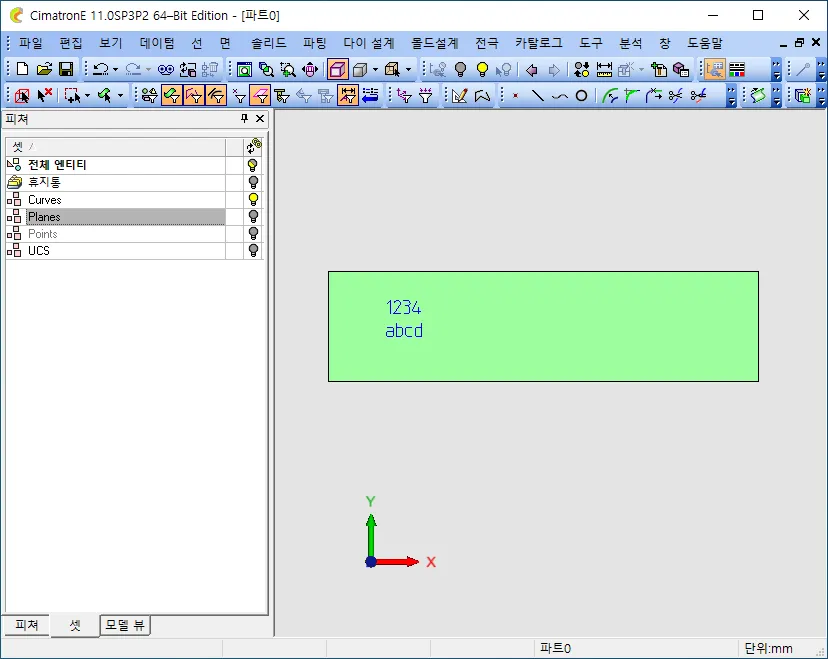
Task: Toggle visibility bulb for 휴지통
Action: point(253,182)
